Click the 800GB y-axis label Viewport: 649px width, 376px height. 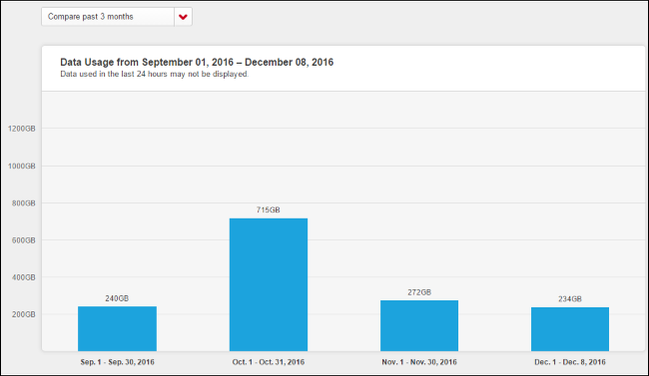click(x=24, y=203)
